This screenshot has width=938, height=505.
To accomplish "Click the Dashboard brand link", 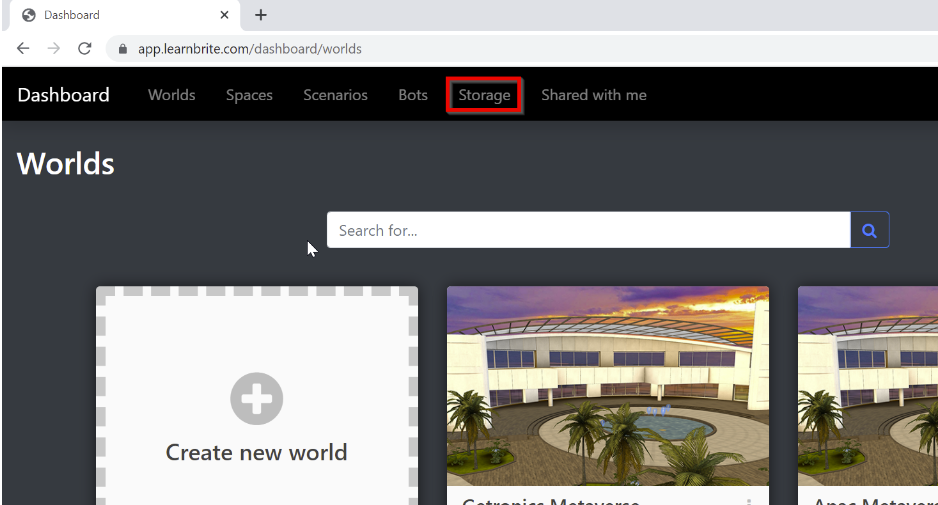I will [63, 95].
